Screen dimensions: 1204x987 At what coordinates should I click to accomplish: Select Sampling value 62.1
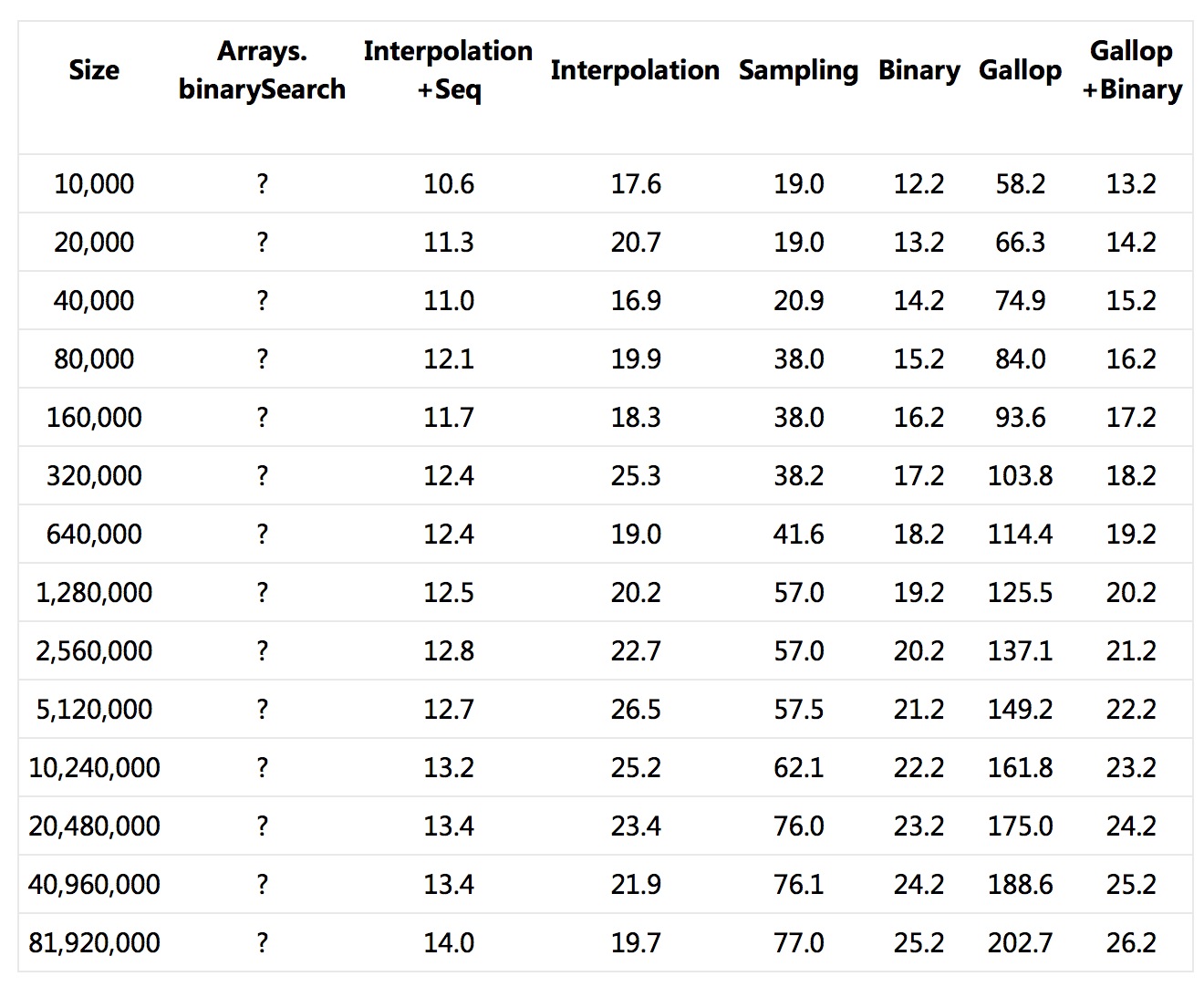point(798,767)
